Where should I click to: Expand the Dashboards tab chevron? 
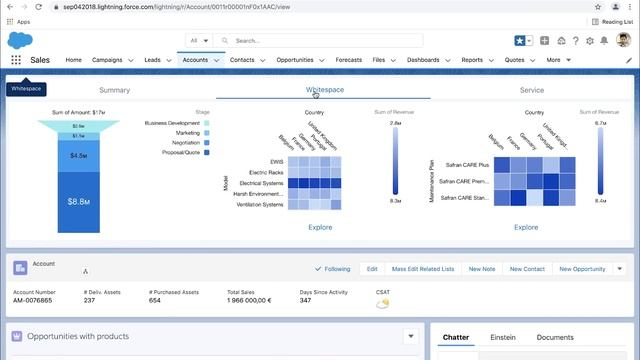[448, 60]
